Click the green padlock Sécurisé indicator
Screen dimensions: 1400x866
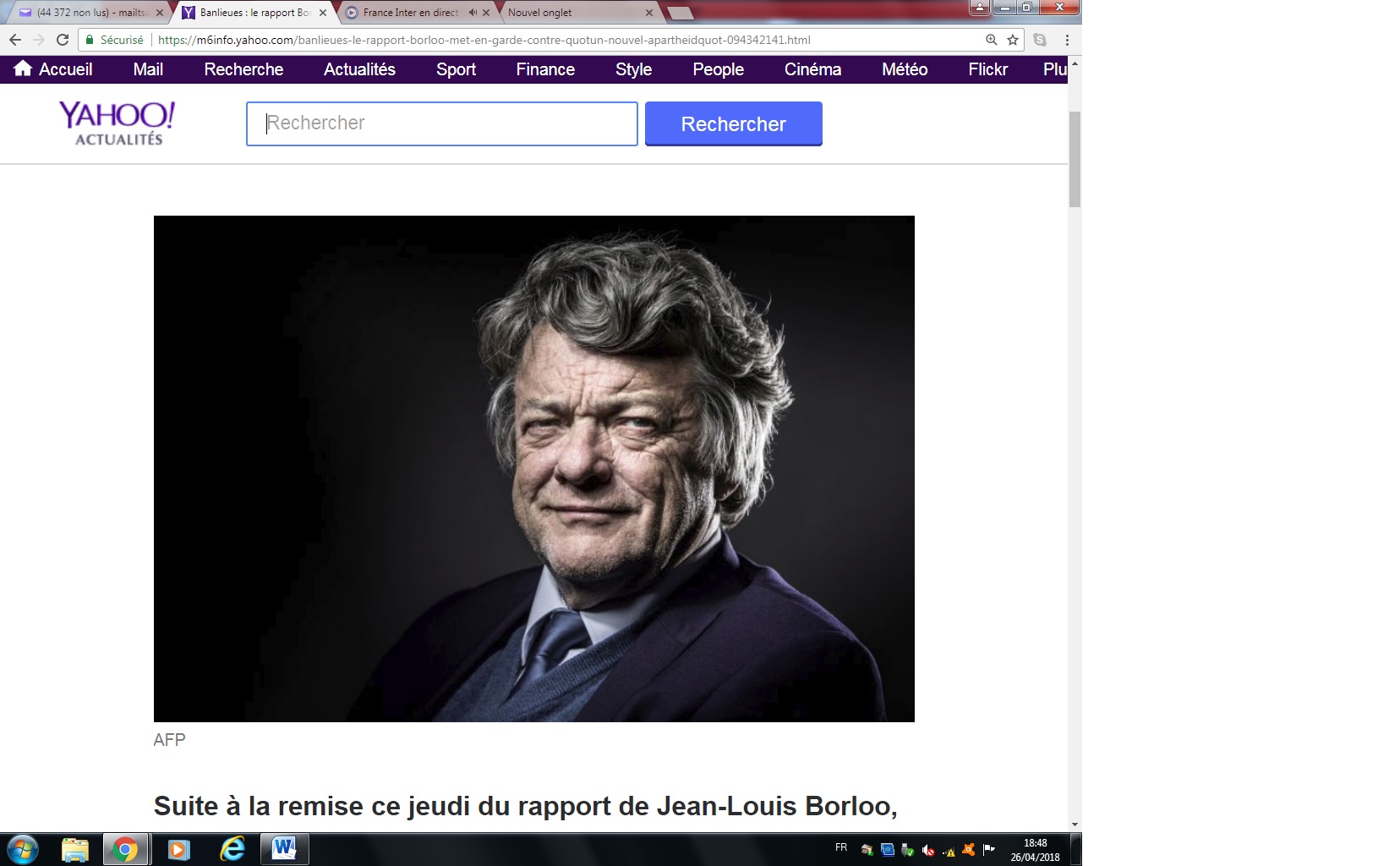click(x=115, y=40)
